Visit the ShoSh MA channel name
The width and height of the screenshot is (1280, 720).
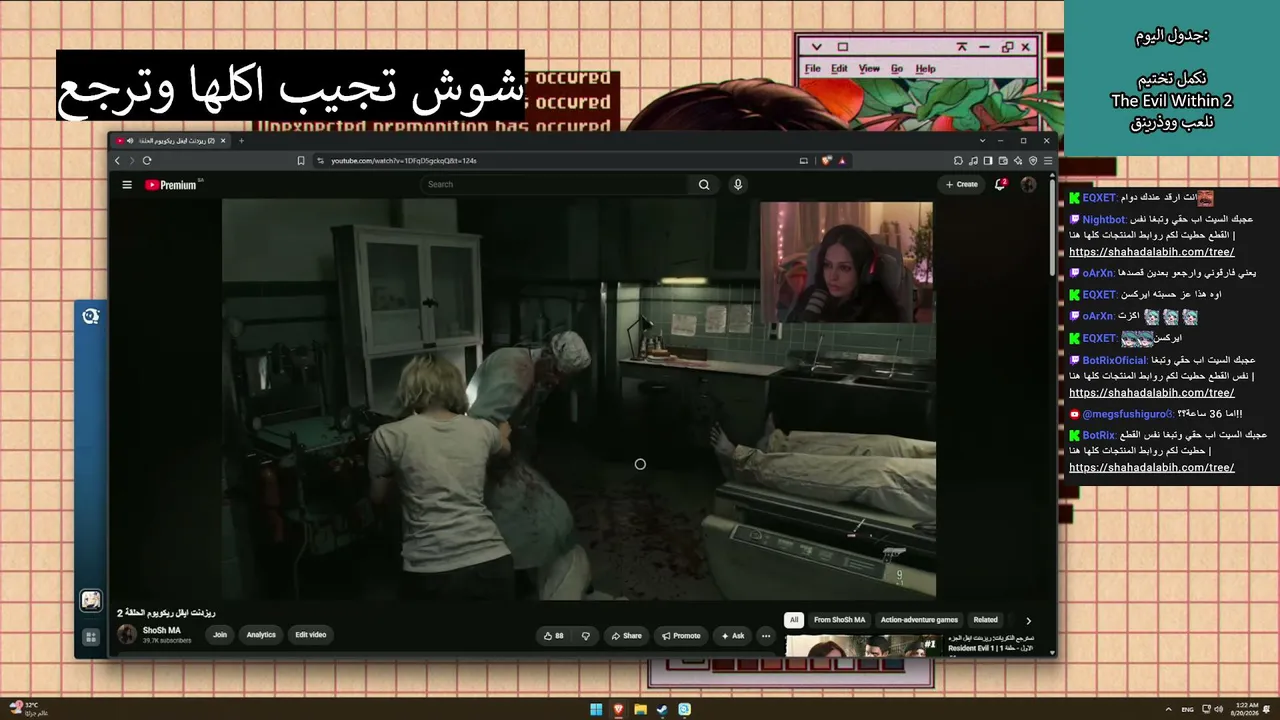coord(162,631)
